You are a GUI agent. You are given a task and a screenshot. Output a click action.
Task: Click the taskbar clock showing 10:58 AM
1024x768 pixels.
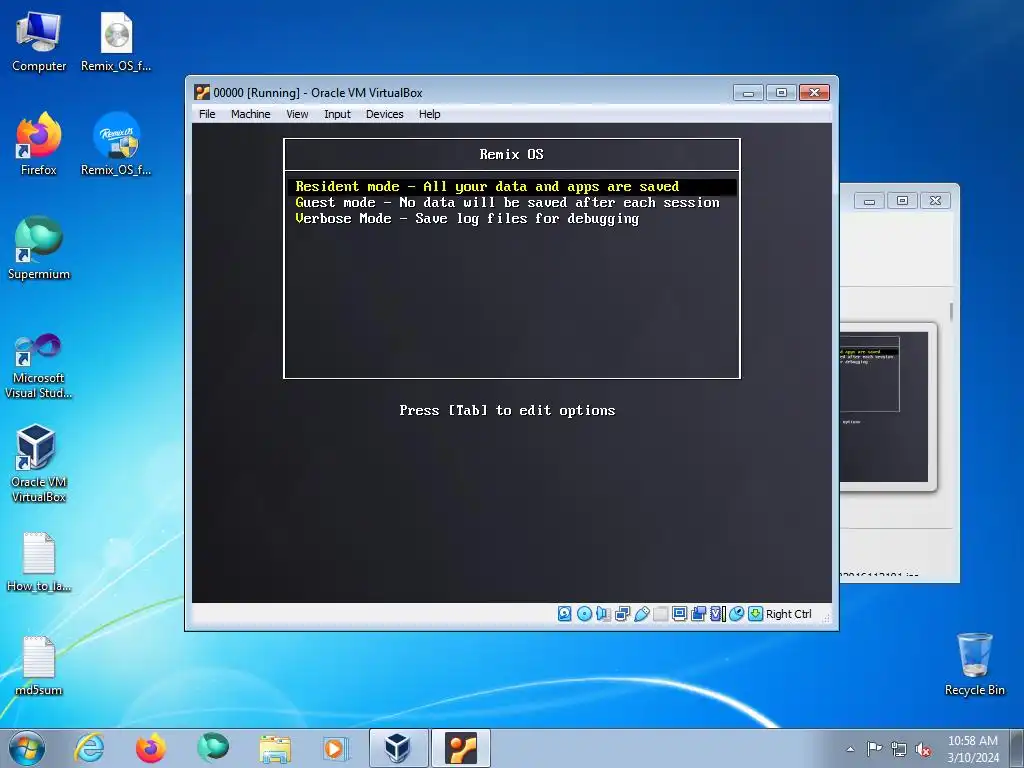tap(973, 748)
